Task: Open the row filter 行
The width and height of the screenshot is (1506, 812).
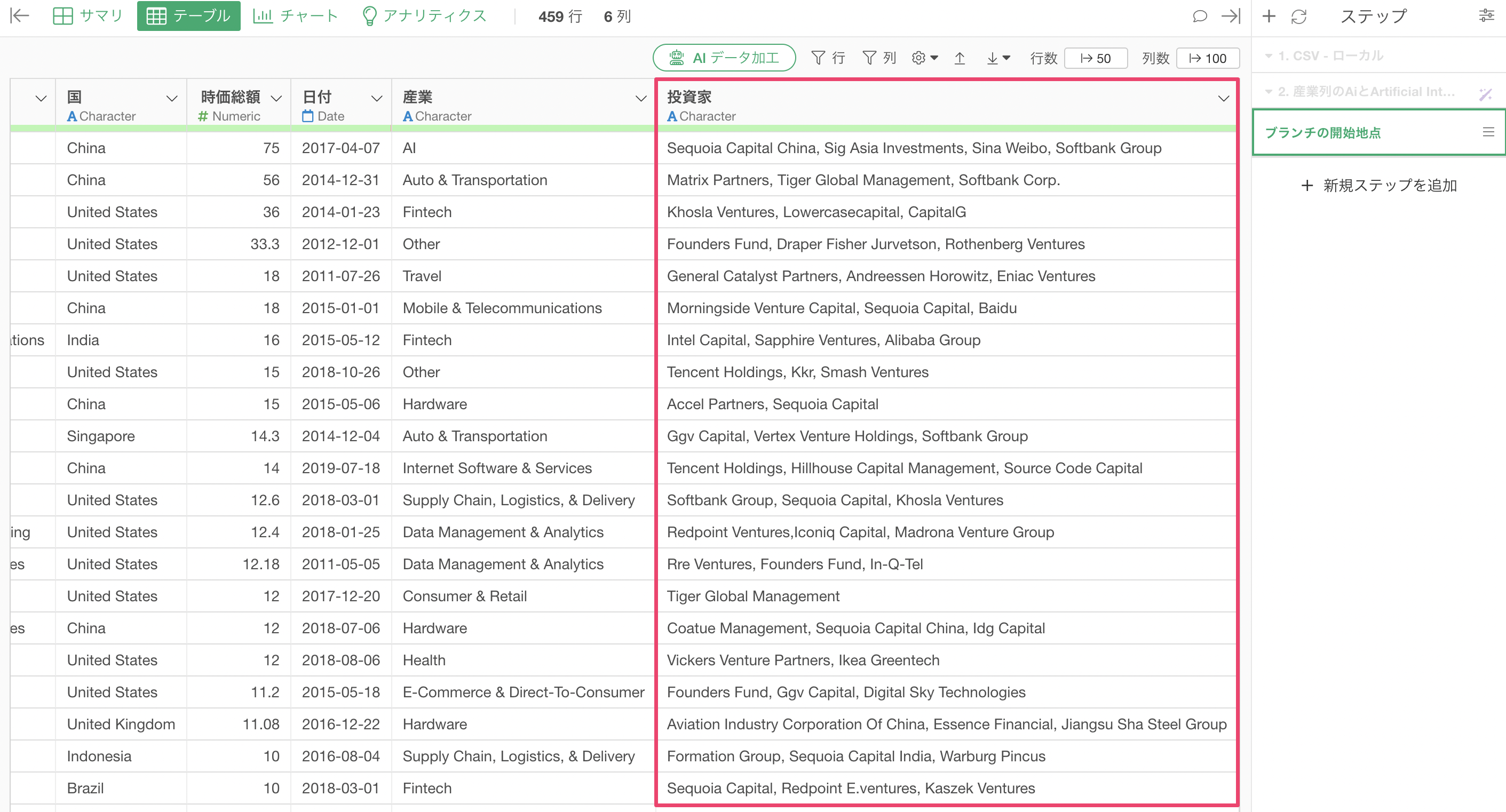Action: (x=828, y=58)
